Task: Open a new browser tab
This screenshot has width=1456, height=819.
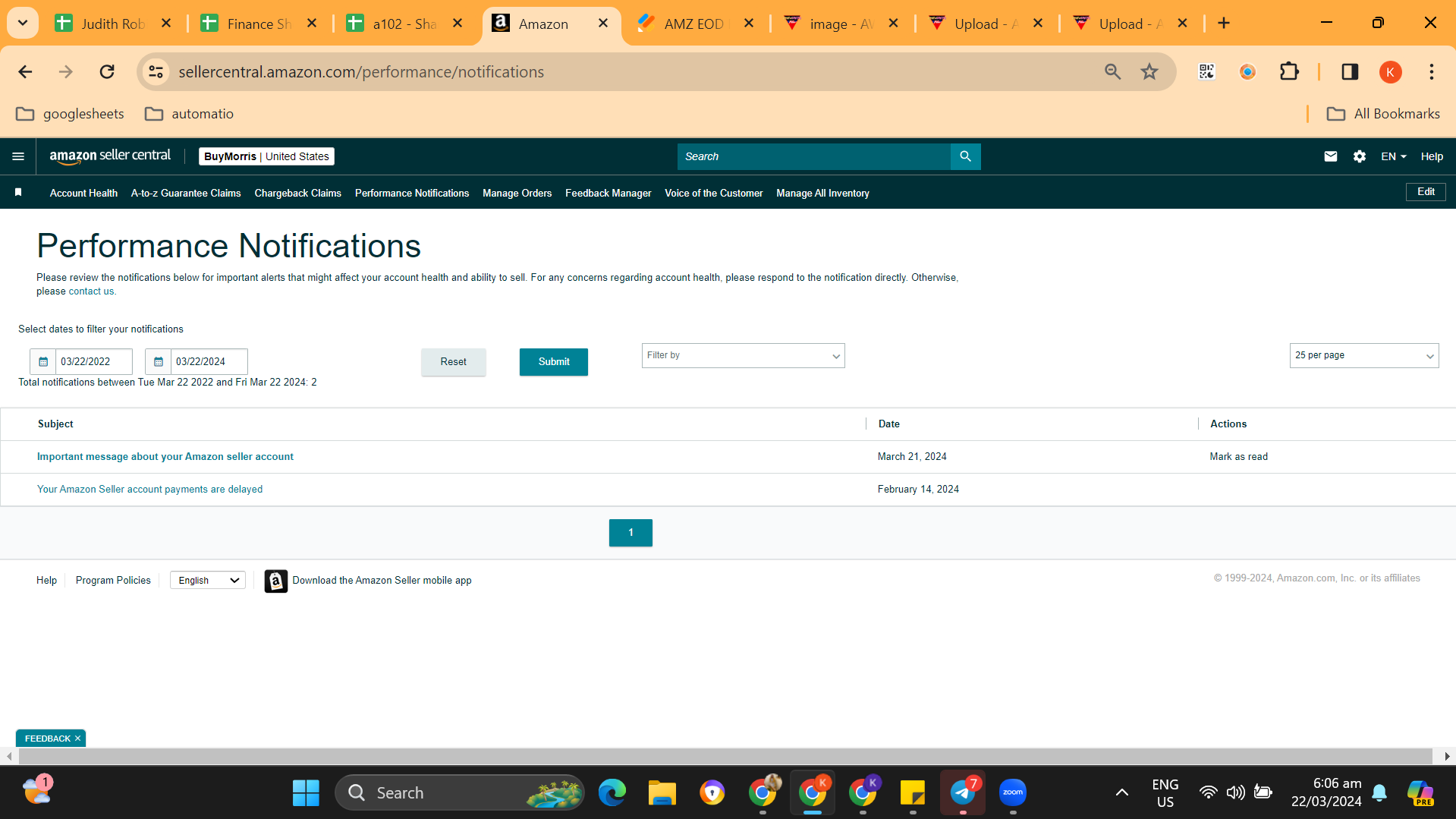Action: pos(1224,24)
